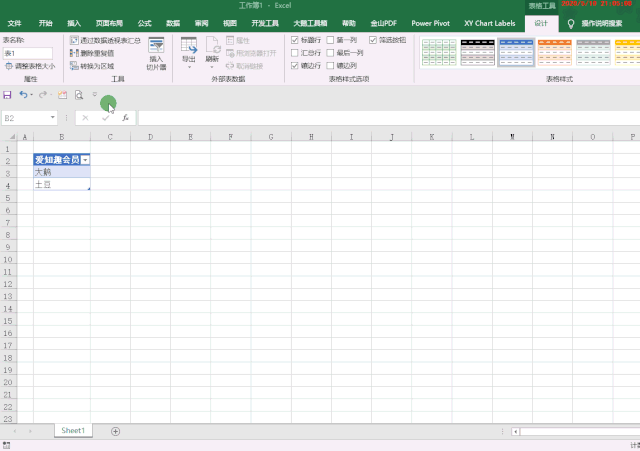Open the Name Box dropdown arrow

pyautogui.click(x=53, y=118)
